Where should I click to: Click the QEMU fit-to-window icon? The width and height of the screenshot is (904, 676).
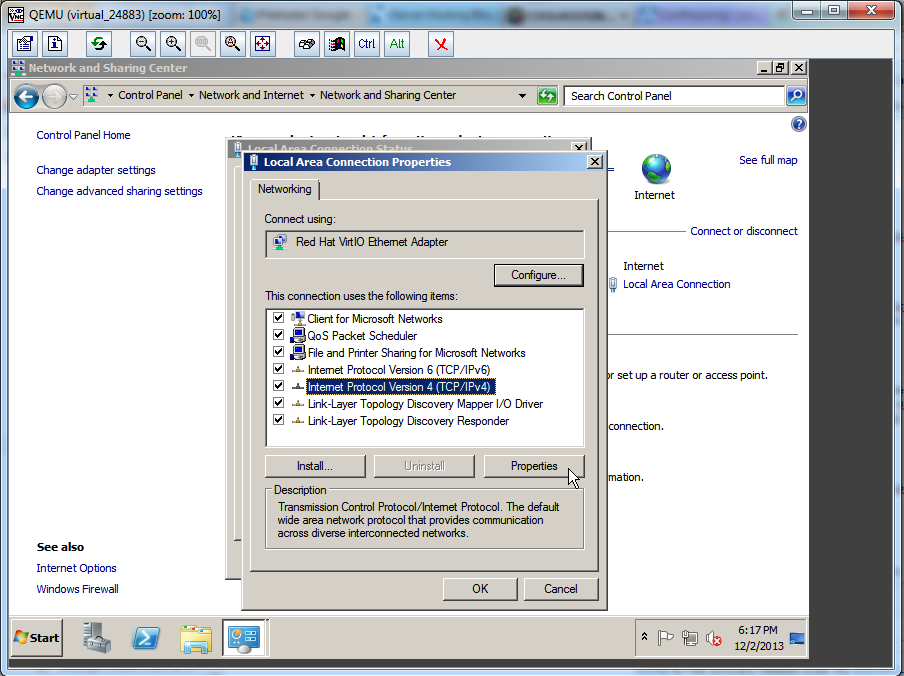[262, 44]
